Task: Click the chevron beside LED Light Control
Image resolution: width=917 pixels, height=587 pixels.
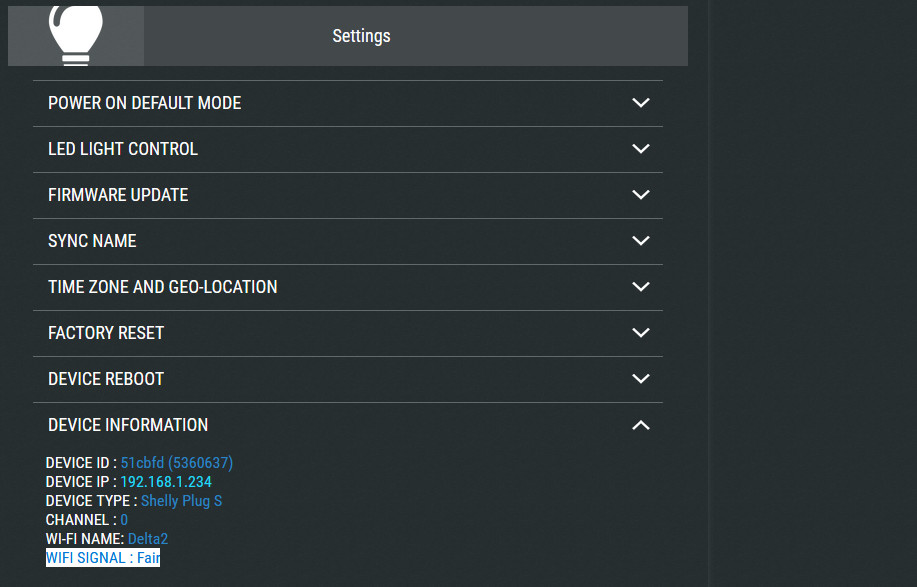Action: pos(641,149)
